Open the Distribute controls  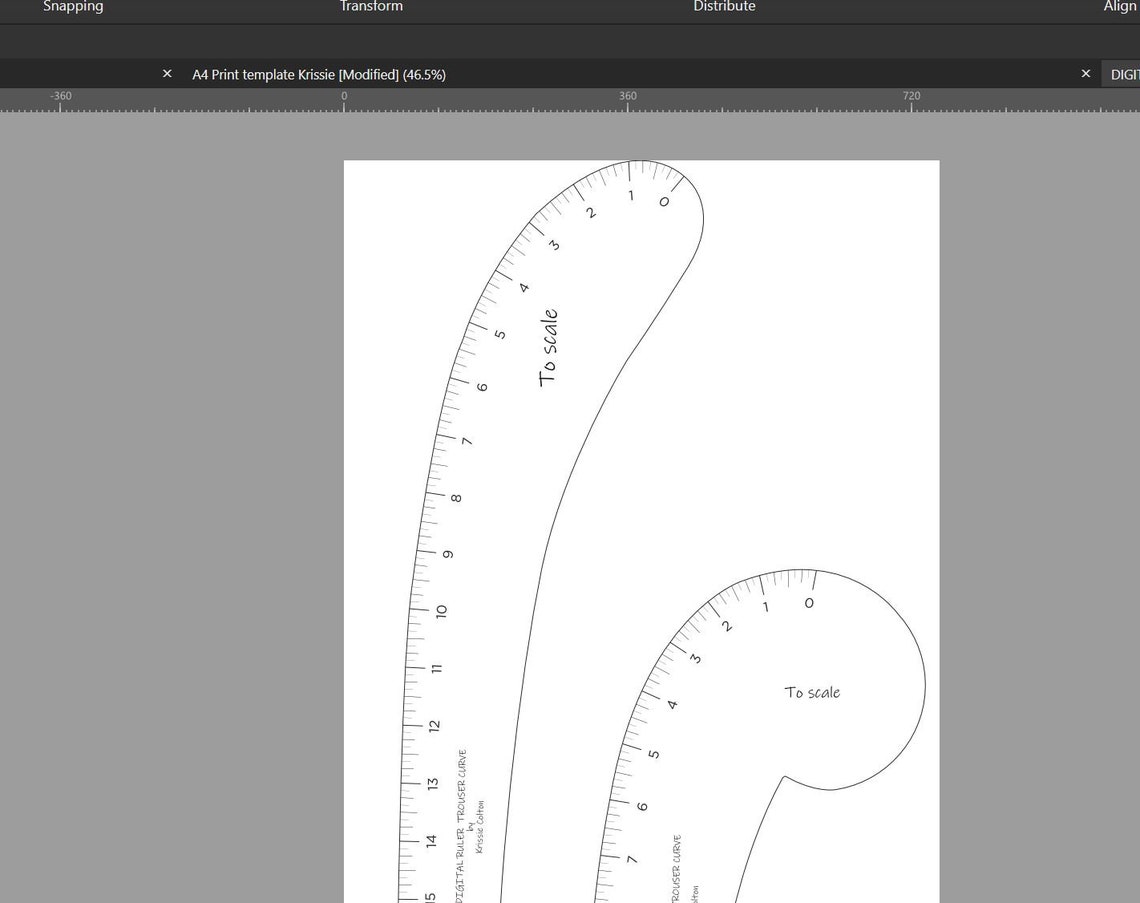point(724,7)
